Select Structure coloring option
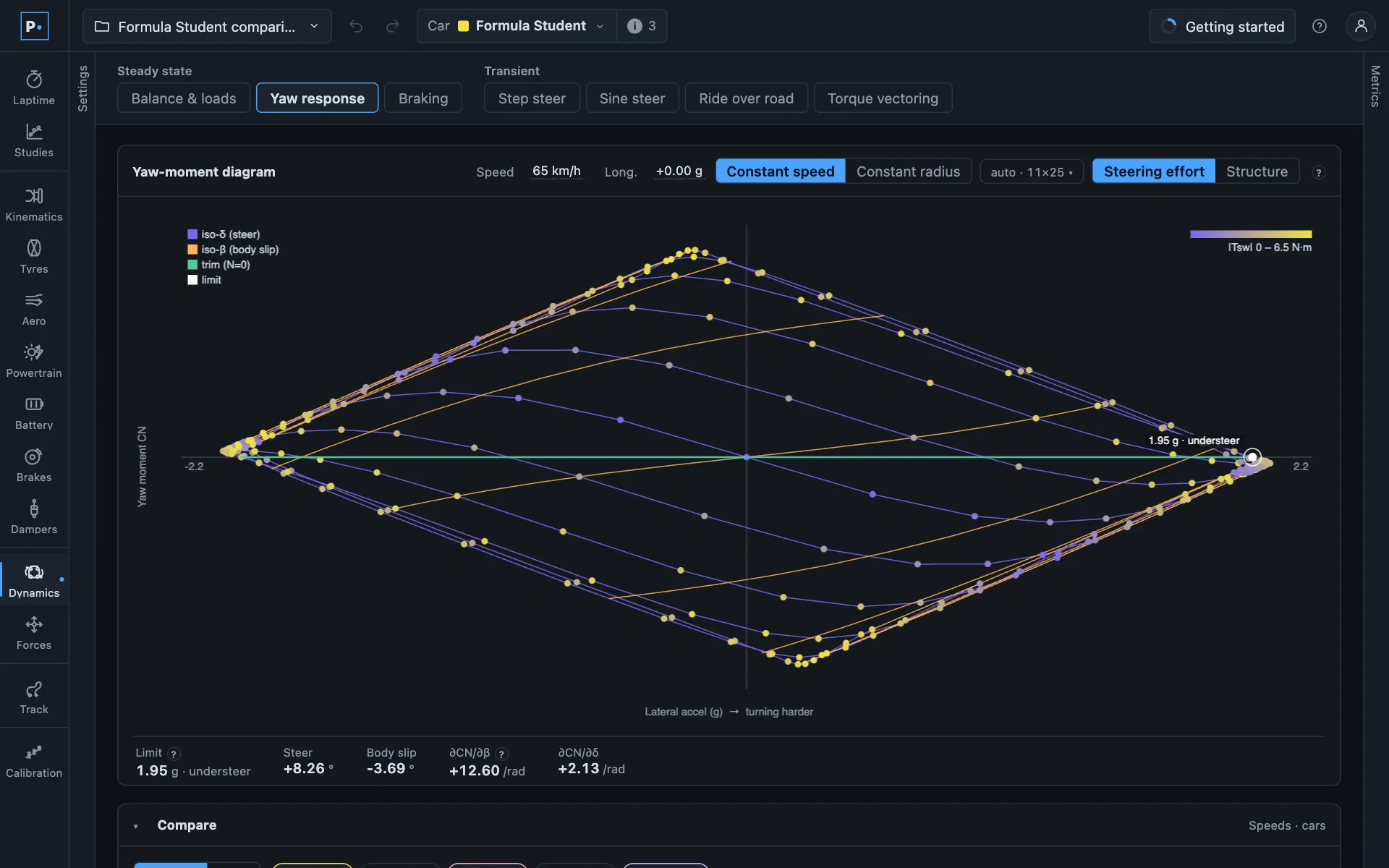 coord(1257,171)
